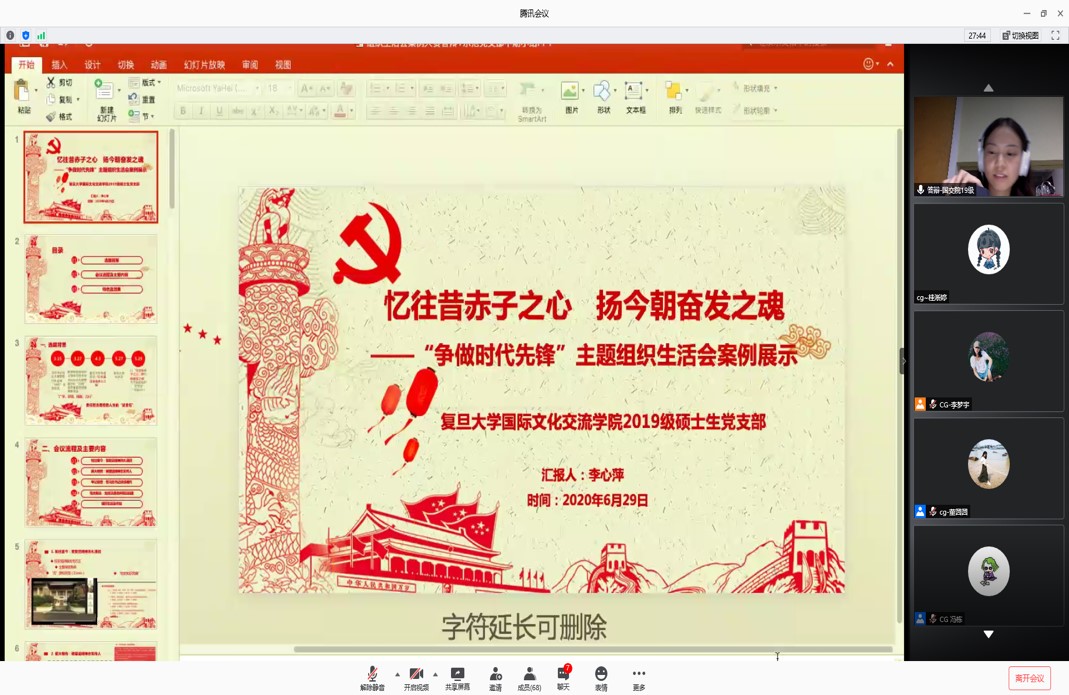The height and width of the screenshot is (695, 1069).
Task: Click the red 离开会议 button
Action: (1029, 678)
